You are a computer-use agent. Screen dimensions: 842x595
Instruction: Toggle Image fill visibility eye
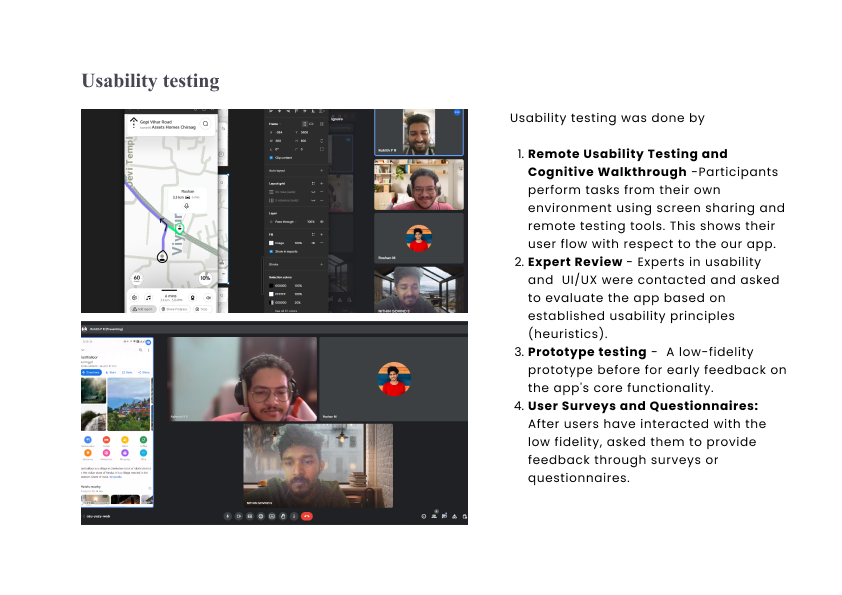click(x=313, y=243)
